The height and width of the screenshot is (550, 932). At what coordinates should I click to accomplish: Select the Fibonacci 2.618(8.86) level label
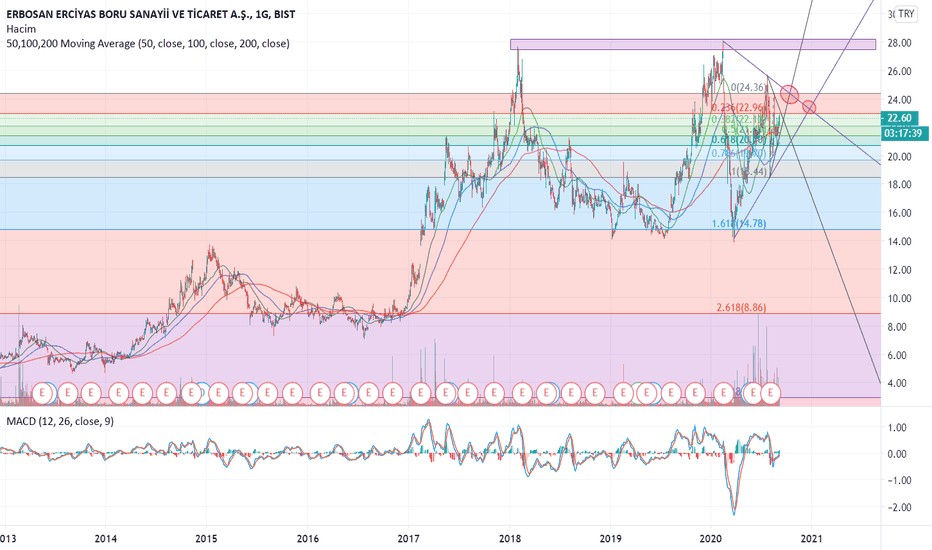click(x=741, y=307)
